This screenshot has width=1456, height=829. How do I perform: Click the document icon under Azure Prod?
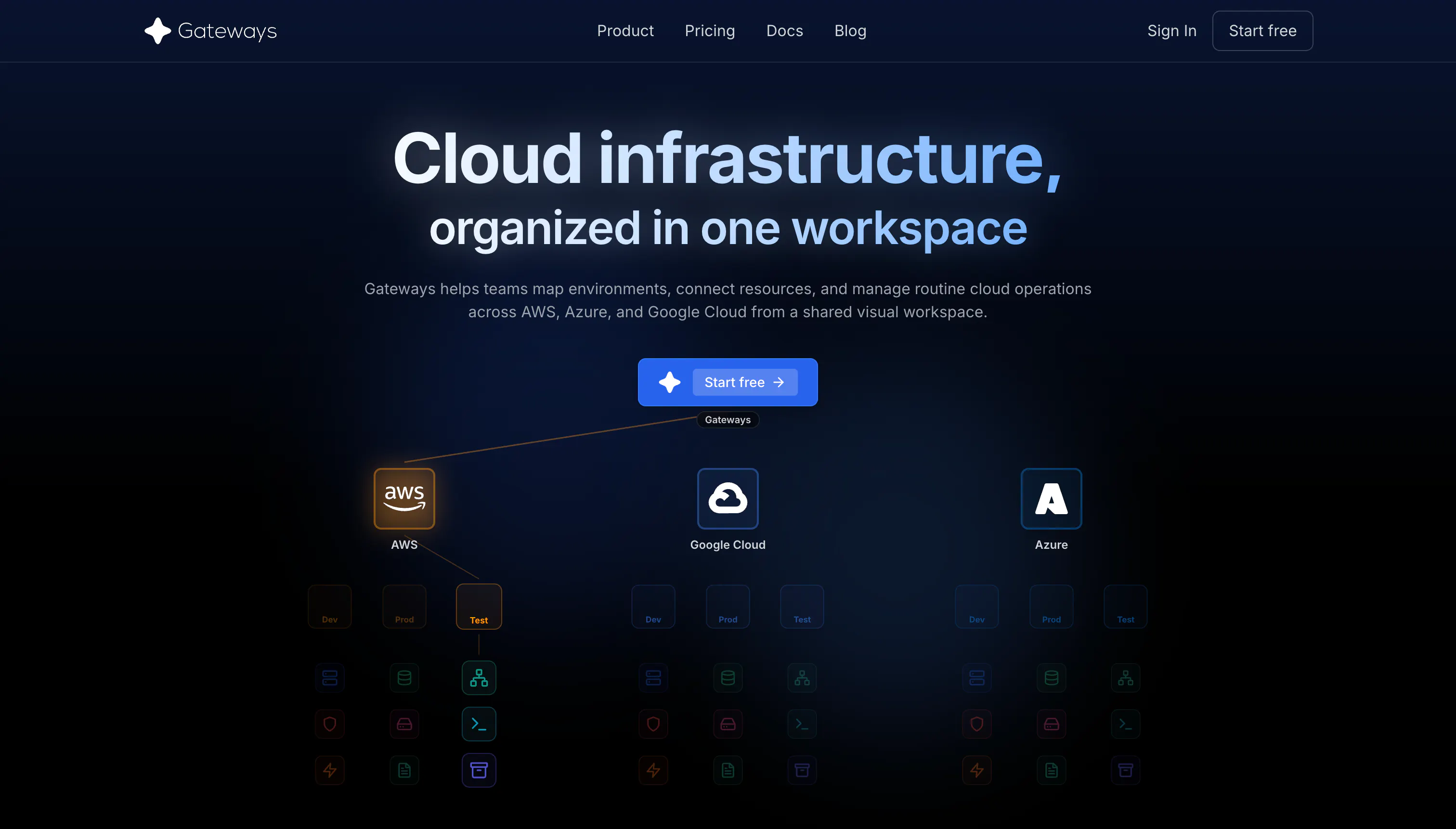click(x=1051, y=770)
